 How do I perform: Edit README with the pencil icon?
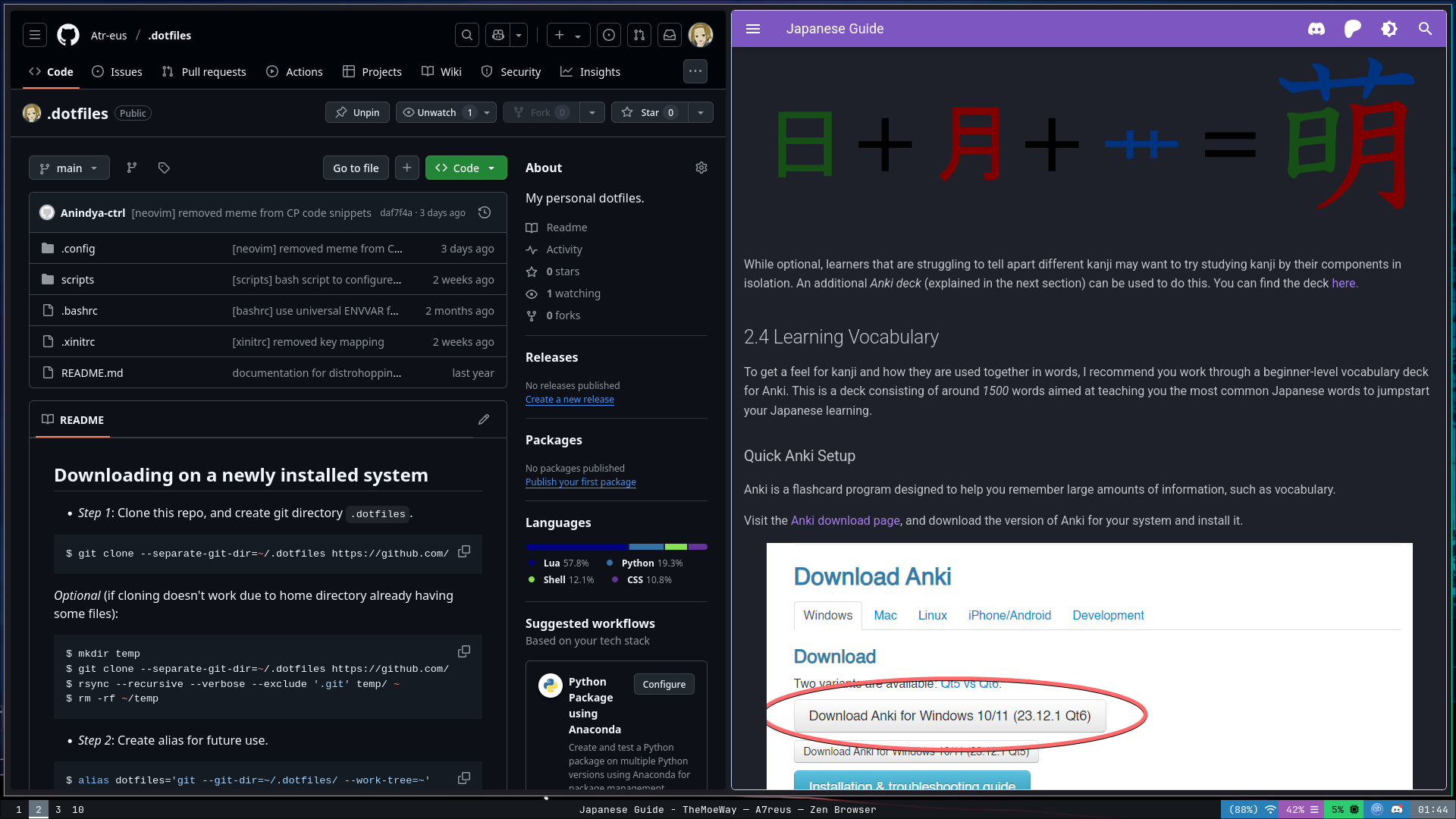(x=484, y=419)
